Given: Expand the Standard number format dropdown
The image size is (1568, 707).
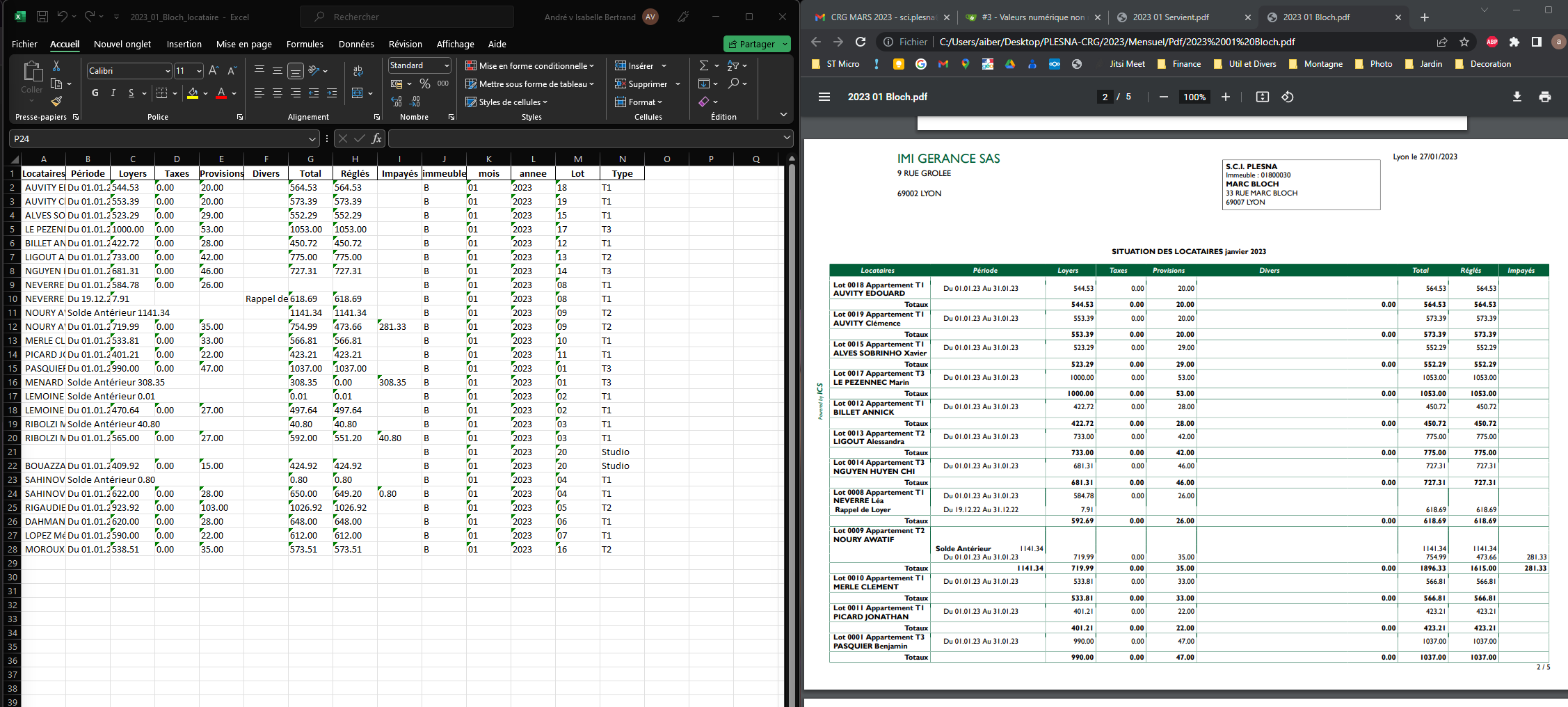Looking at the screenshot, I should coord(447,65).
